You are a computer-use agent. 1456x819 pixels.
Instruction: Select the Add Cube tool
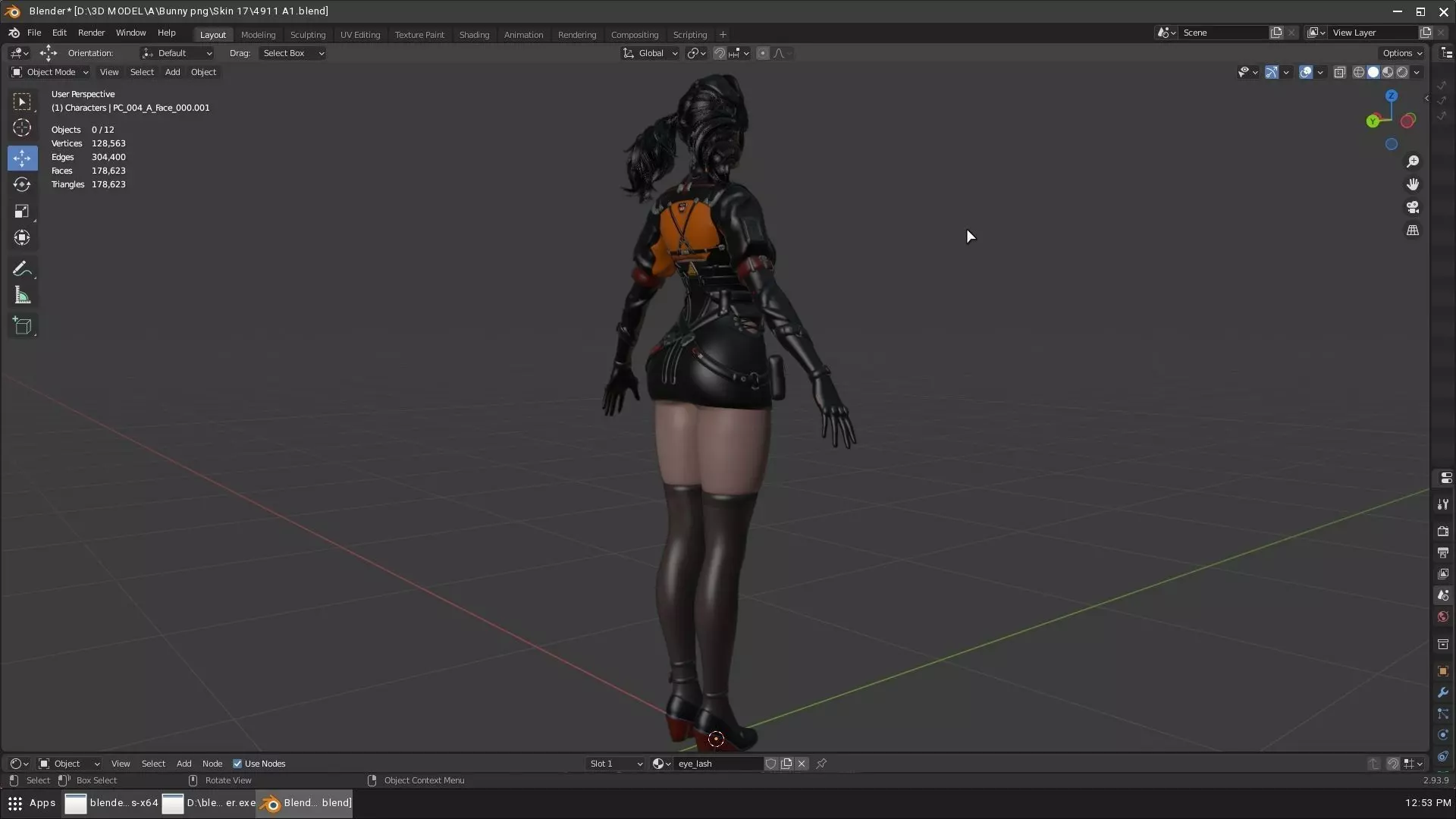click(x=22, y=326)
